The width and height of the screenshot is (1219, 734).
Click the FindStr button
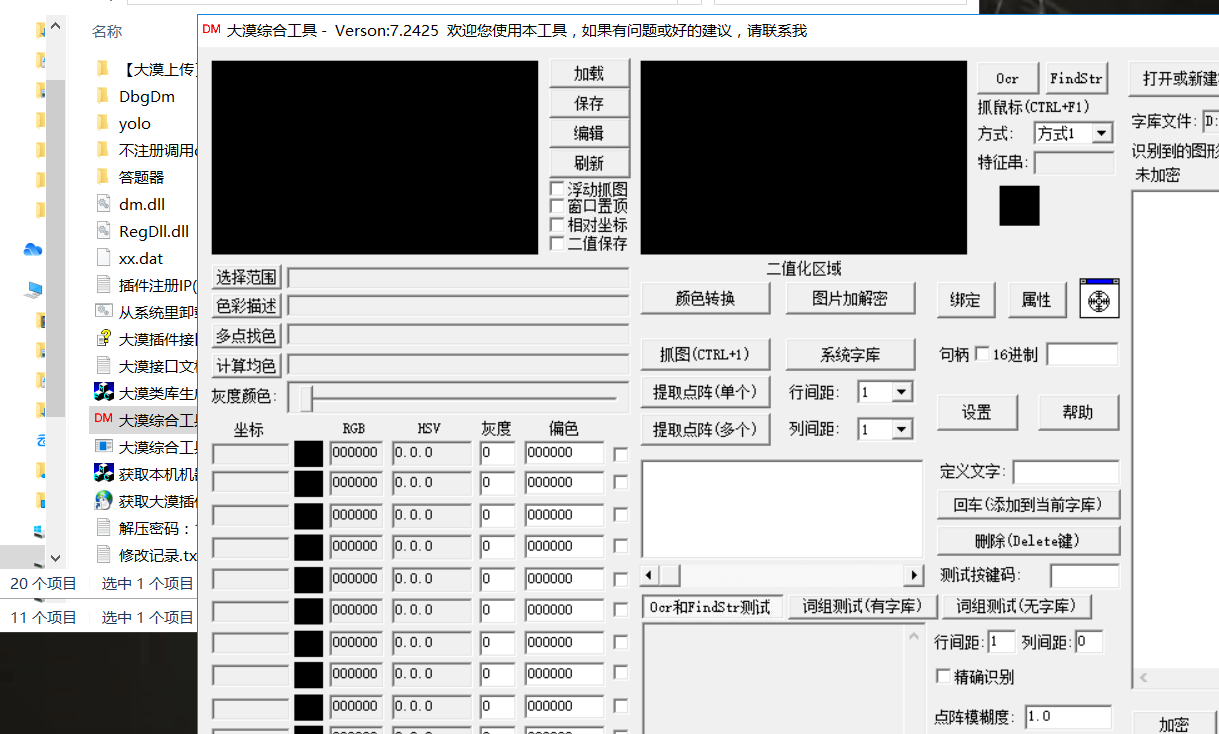pyautogui.click(x=1076, y=78)
